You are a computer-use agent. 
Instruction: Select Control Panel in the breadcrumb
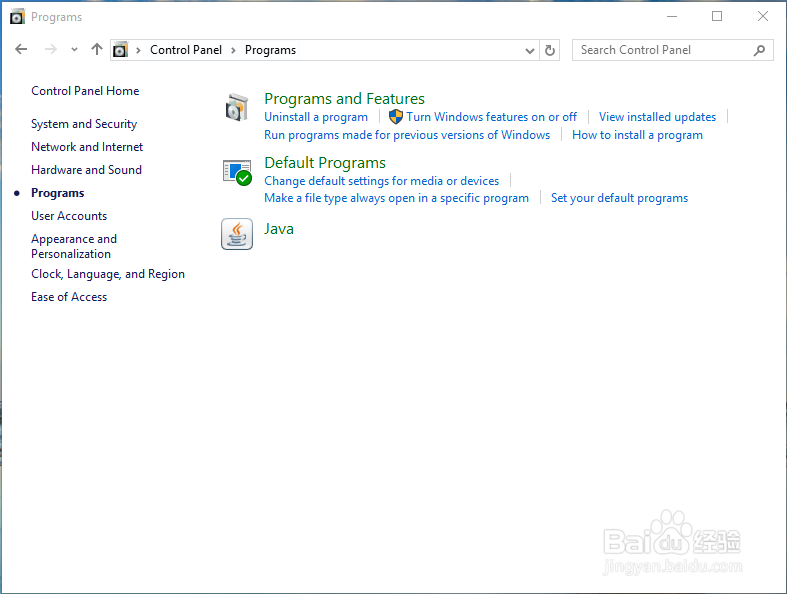click(186, 50)
